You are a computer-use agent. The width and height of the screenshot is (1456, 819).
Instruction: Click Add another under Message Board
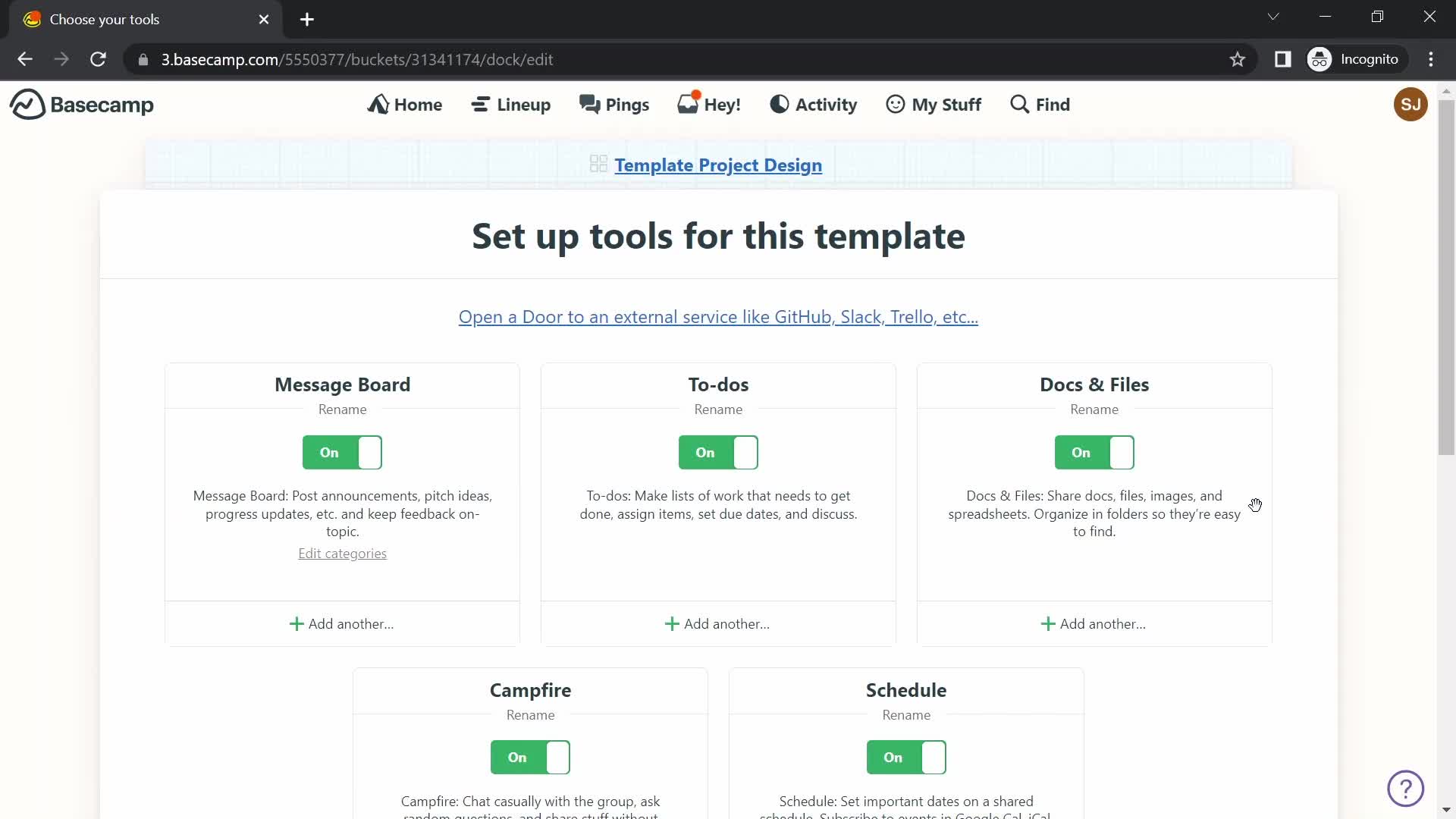342,623
